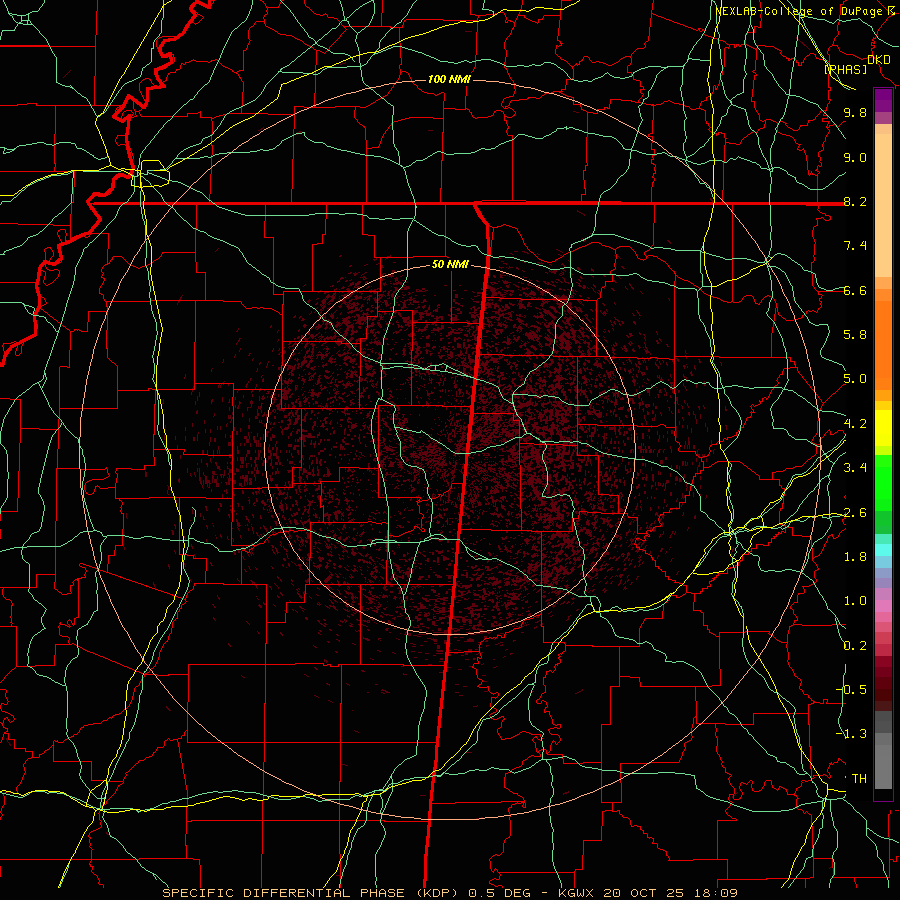Image resolution: width=900 pixels, height=900 pixels.
Task: Click the "20 OCT 25" date in the caption
Action: [x=641, y=893]
